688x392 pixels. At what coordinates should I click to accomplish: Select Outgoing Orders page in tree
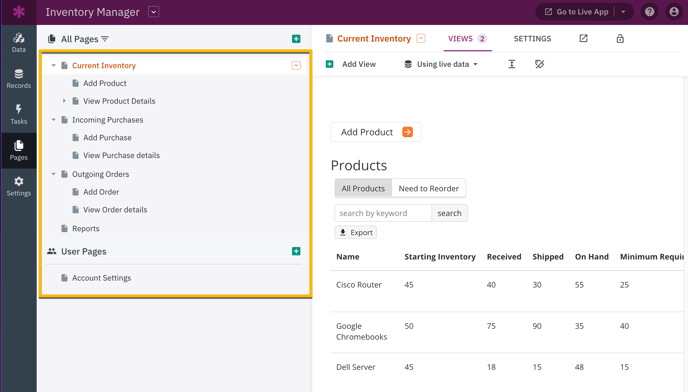pyautogui.click(x=100, y=174)
